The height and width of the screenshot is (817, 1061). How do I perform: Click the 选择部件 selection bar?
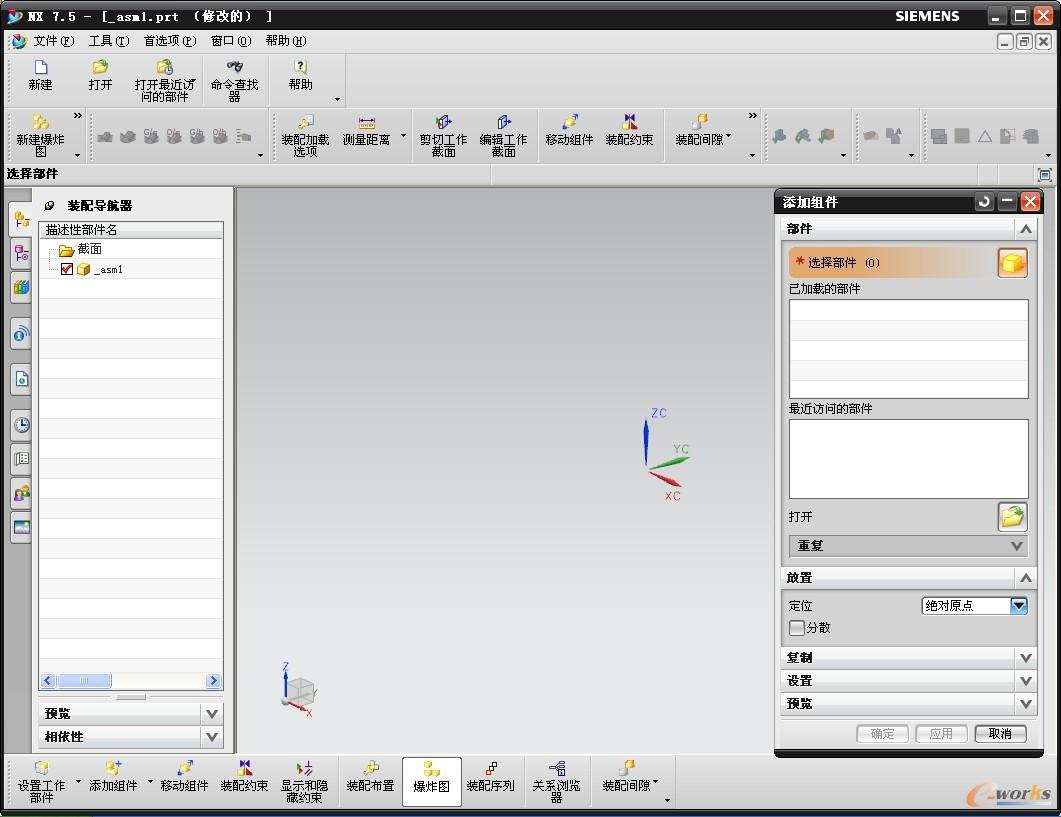point(890,263)
